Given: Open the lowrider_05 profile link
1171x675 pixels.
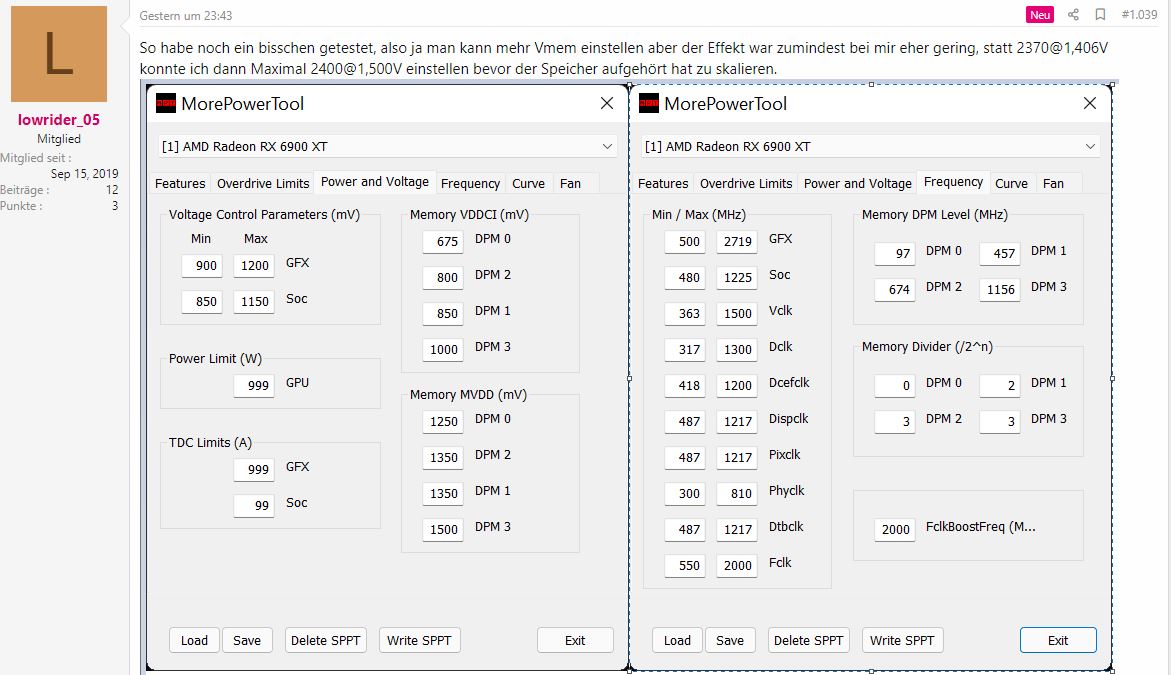Looking at the screenshot, I should (59, 119).
